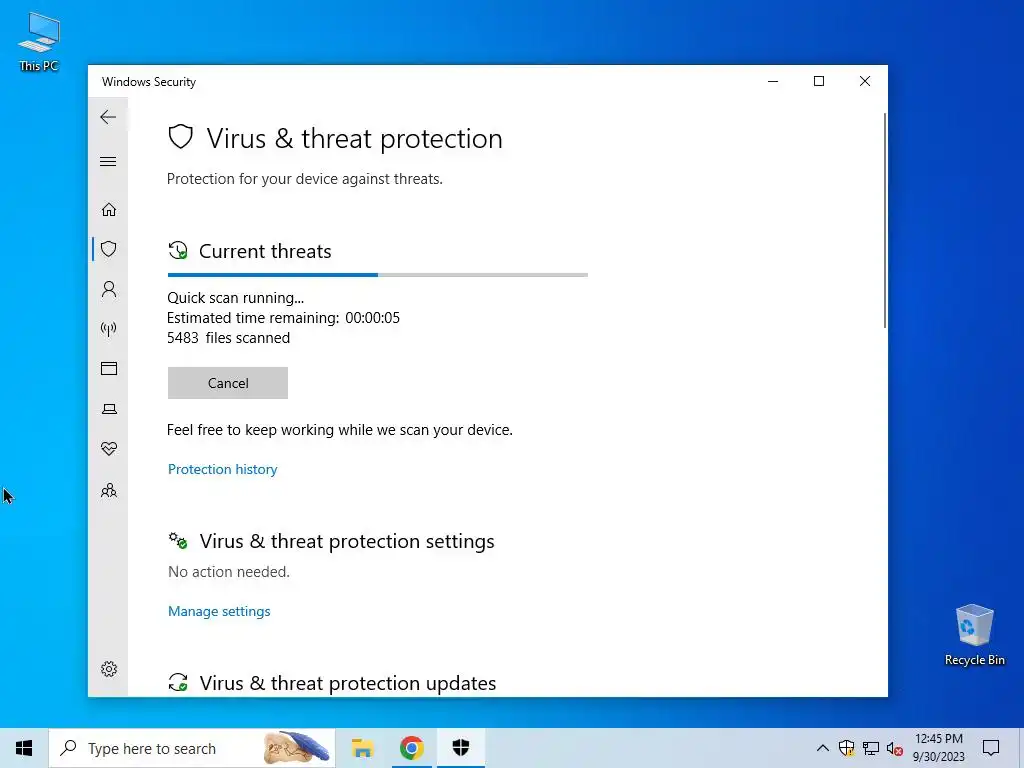Click the Windows Security tray icon
Viewport: 1024px width, 768px height.
pos(846,748)
